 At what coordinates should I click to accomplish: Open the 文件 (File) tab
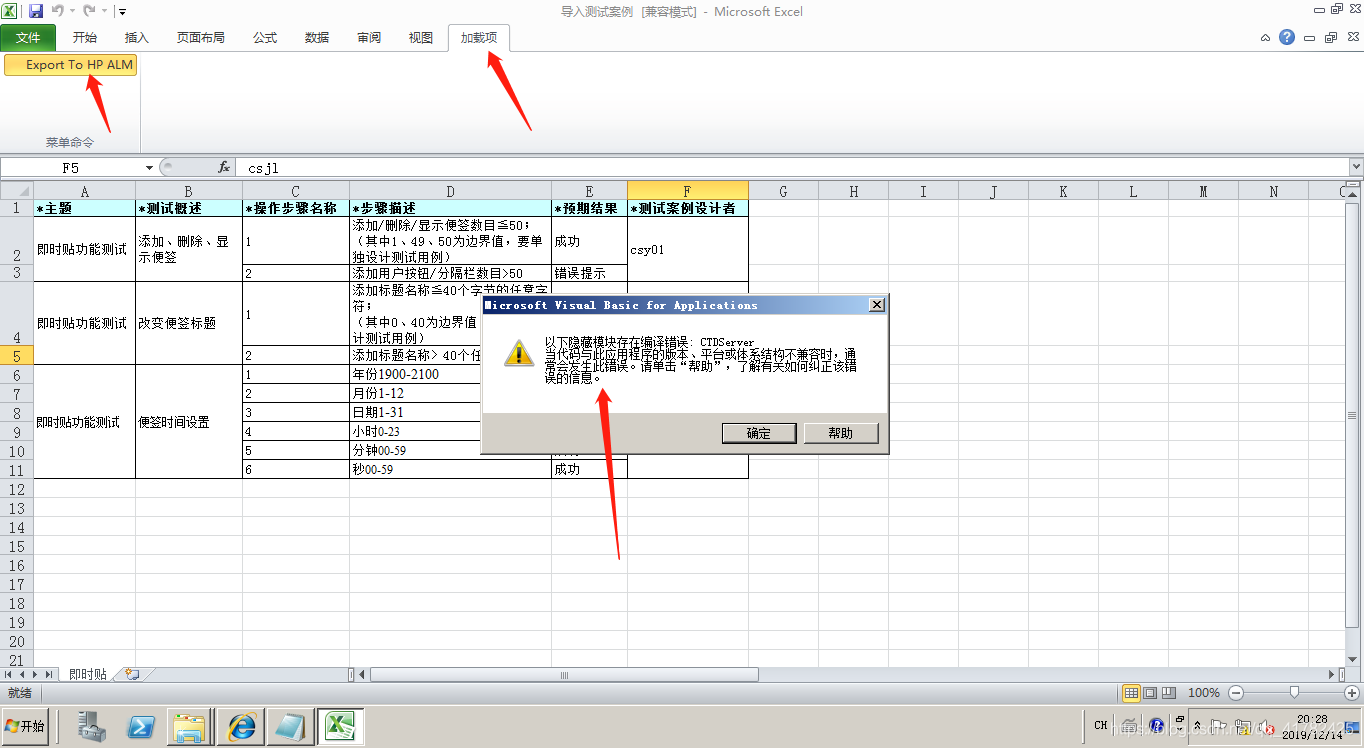[x=28, y=38]
